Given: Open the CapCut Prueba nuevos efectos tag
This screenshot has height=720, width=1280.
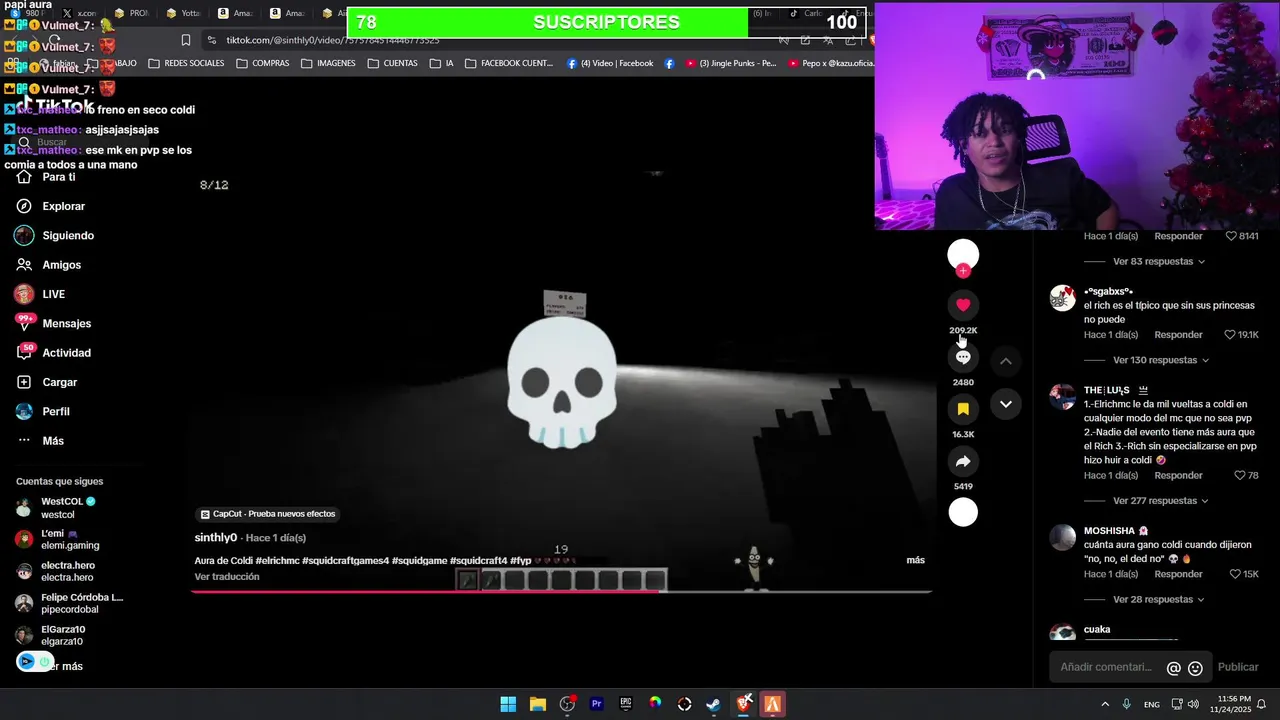Looking at the screenshot, I should tap(268, 514).
